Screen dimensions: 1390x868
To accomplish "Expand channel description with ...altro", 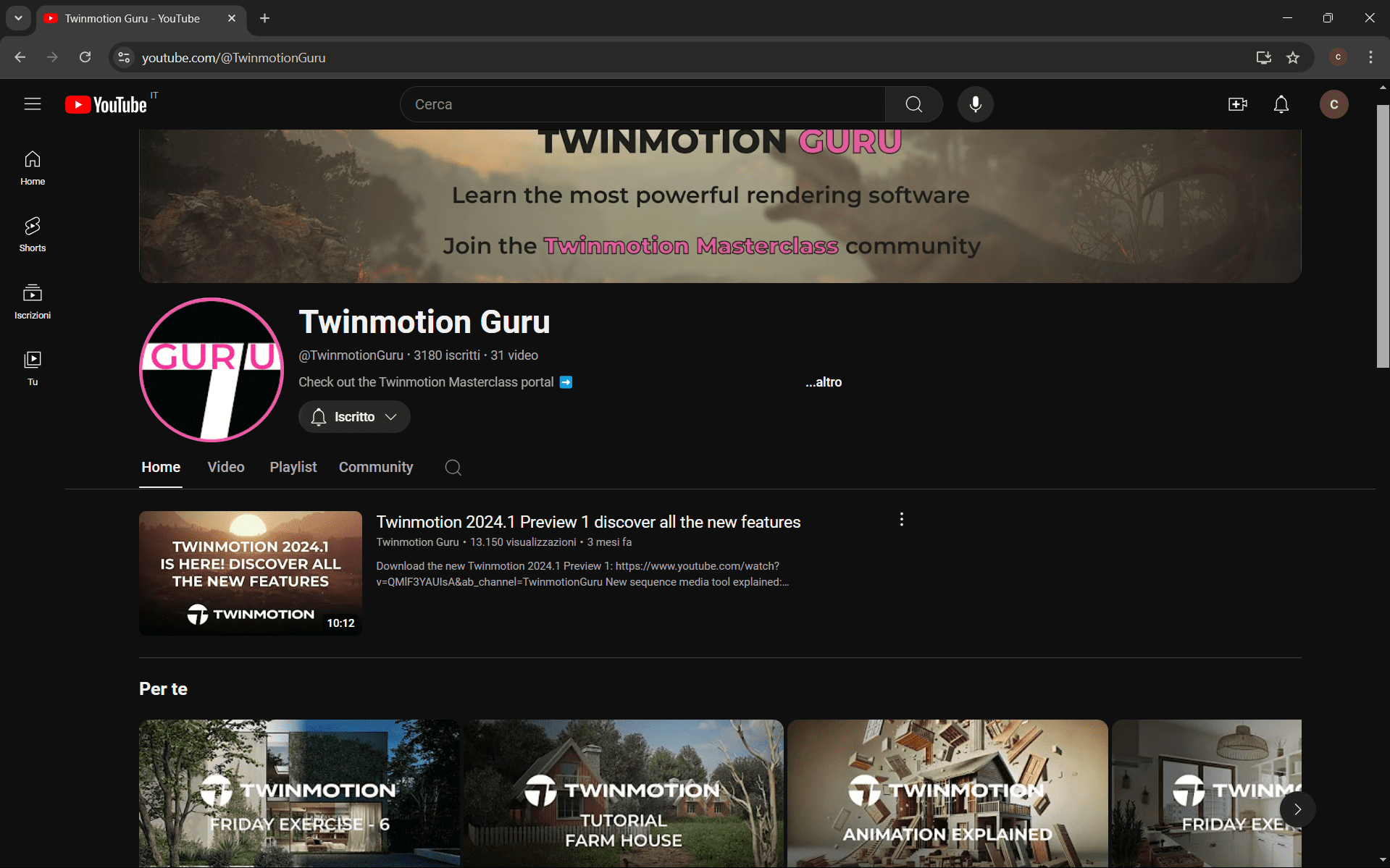I will 824,382.
